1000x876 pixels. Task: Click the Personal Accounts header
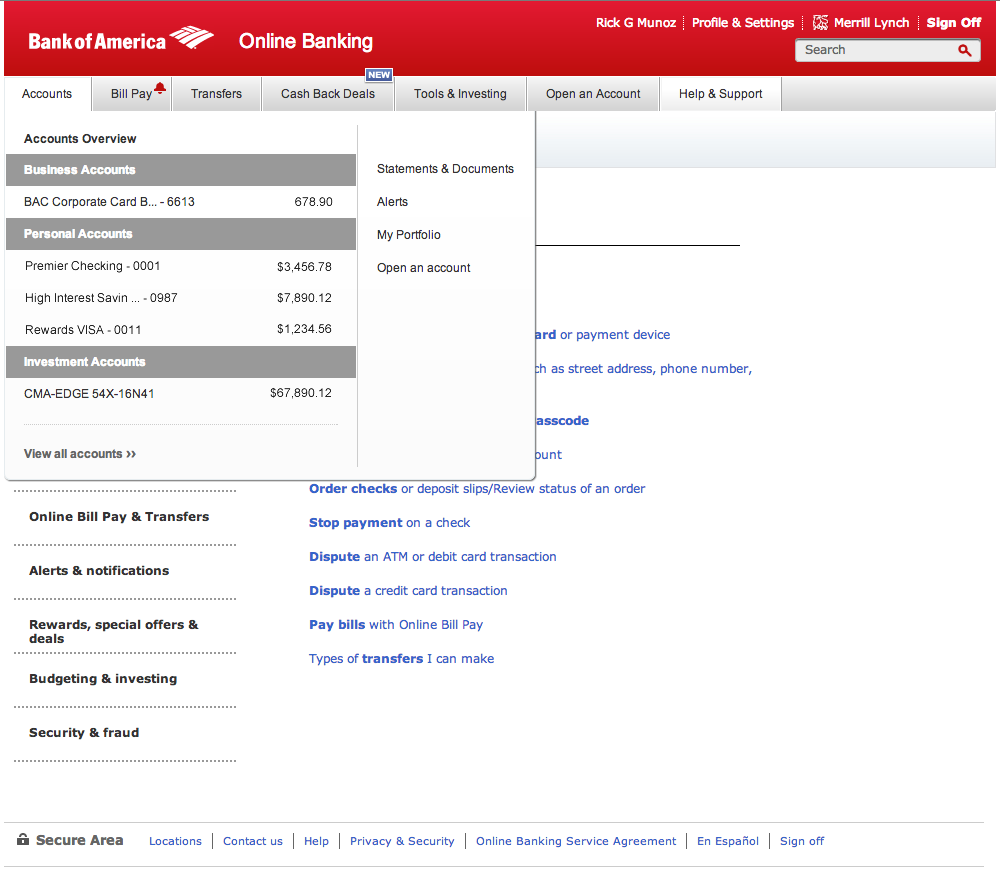tap(180, 234)
